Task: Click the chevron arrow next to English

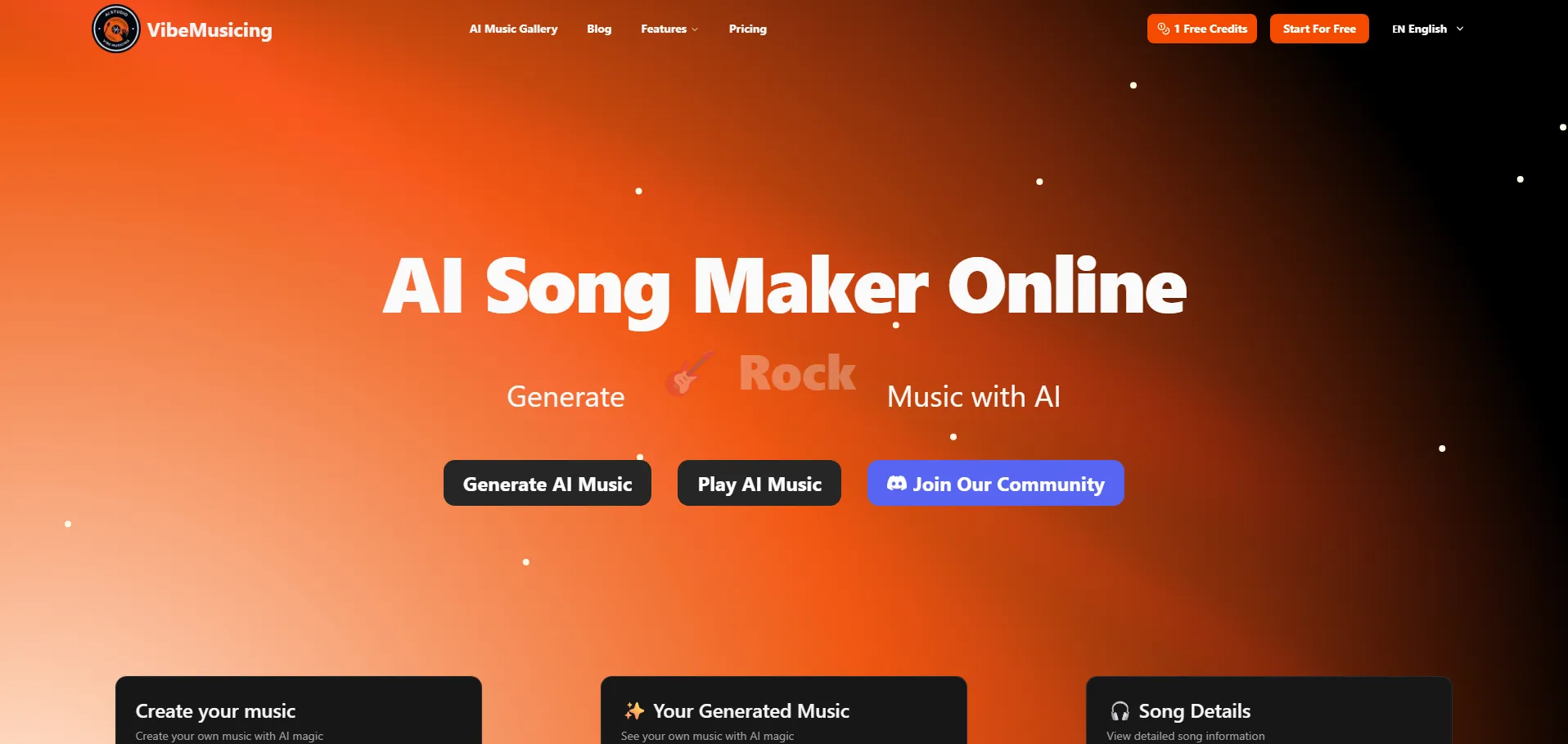Action: coord(1460,29)
